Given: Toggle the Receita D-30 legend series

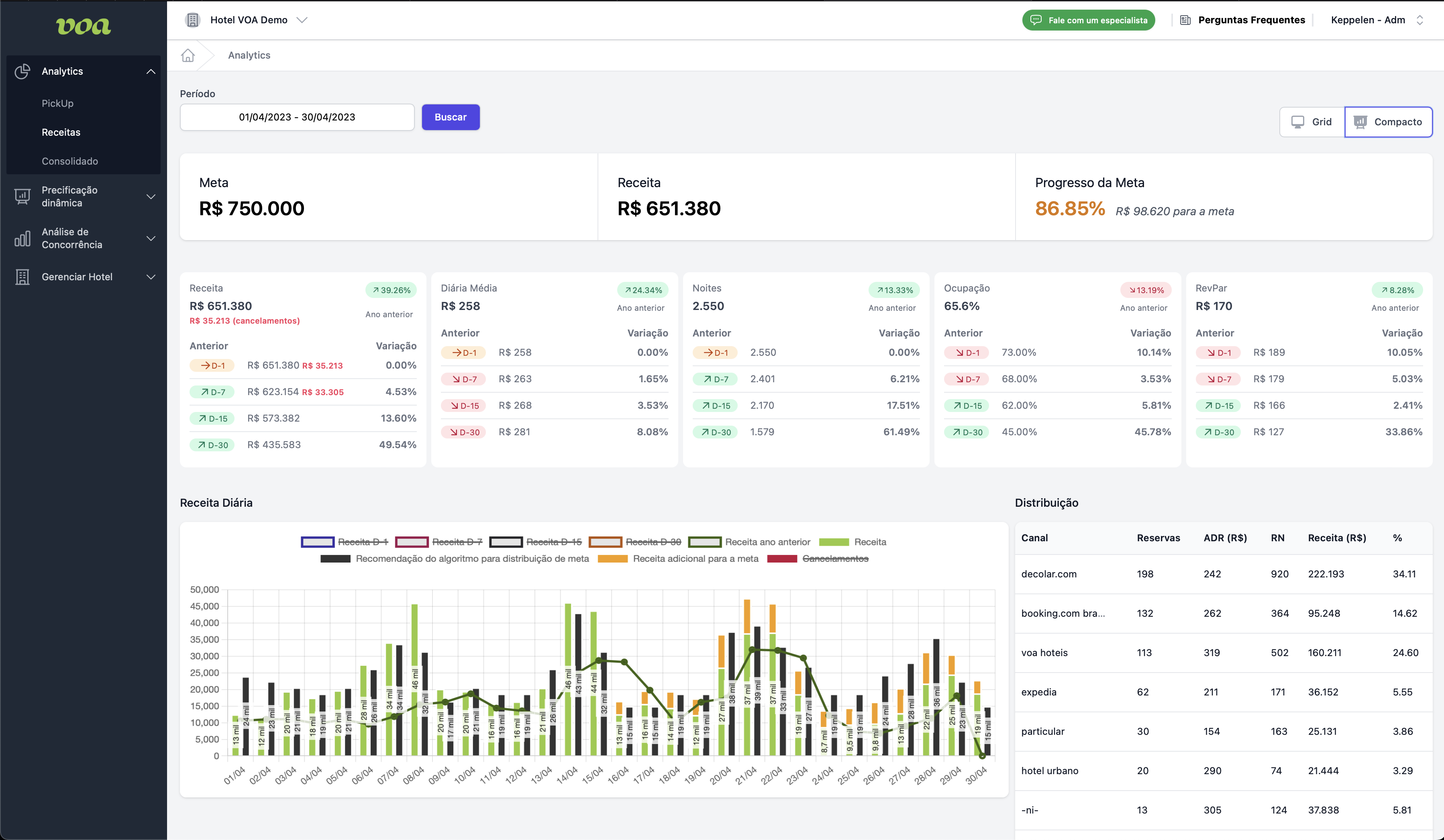Looking at the screenshot, I should tap(635, 542).
